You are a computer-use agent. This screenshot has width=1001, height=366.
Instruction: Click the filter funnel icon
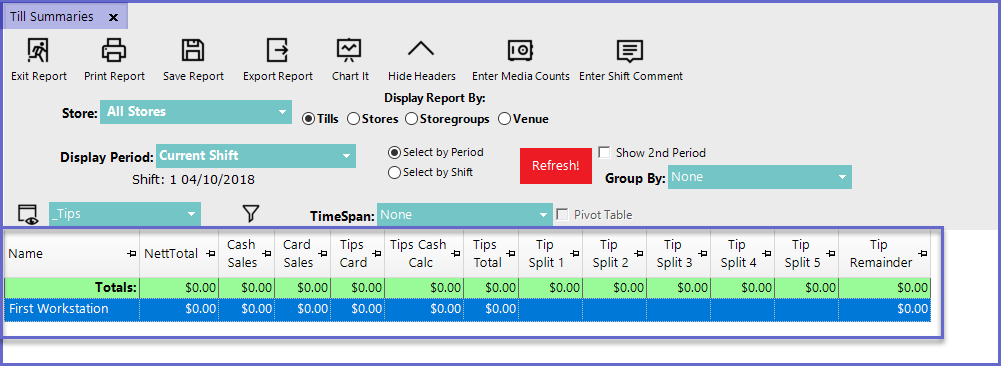click(x=250, y=214)
